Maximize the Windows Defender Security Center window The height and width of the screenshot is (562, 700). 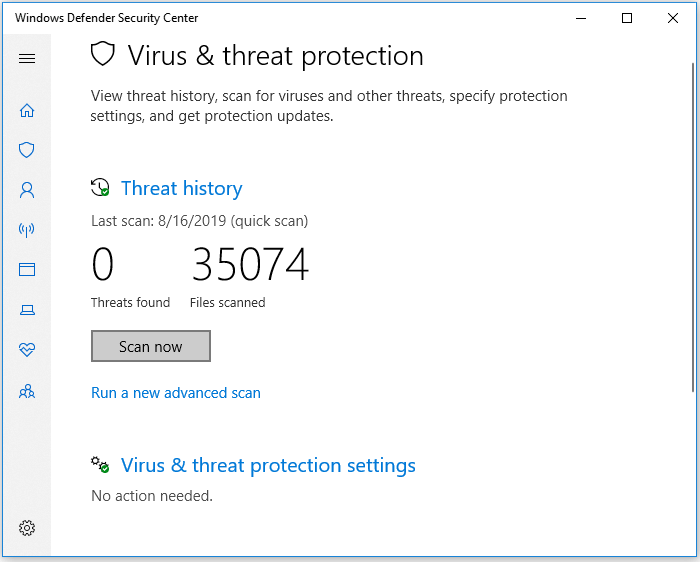626,18
